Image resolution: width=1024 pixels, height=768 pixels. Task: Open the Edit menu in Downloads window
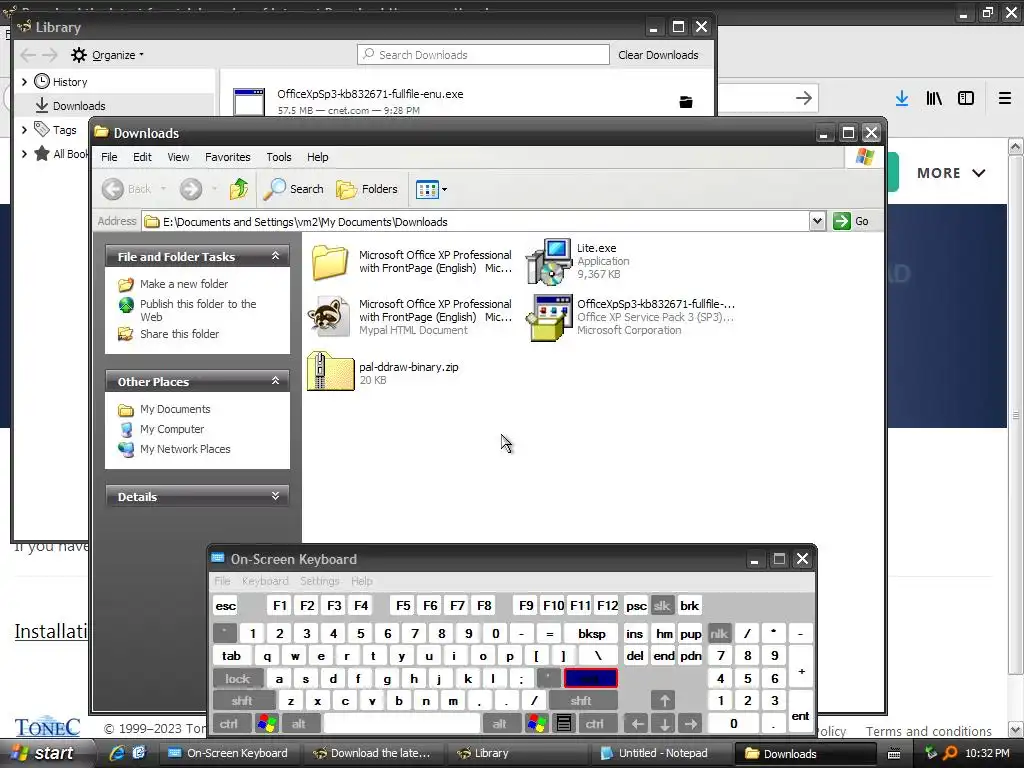coord(142,157)
